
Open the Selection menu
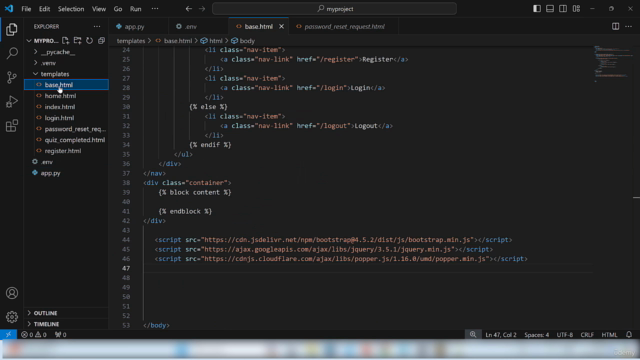click(x=71, y=9)
